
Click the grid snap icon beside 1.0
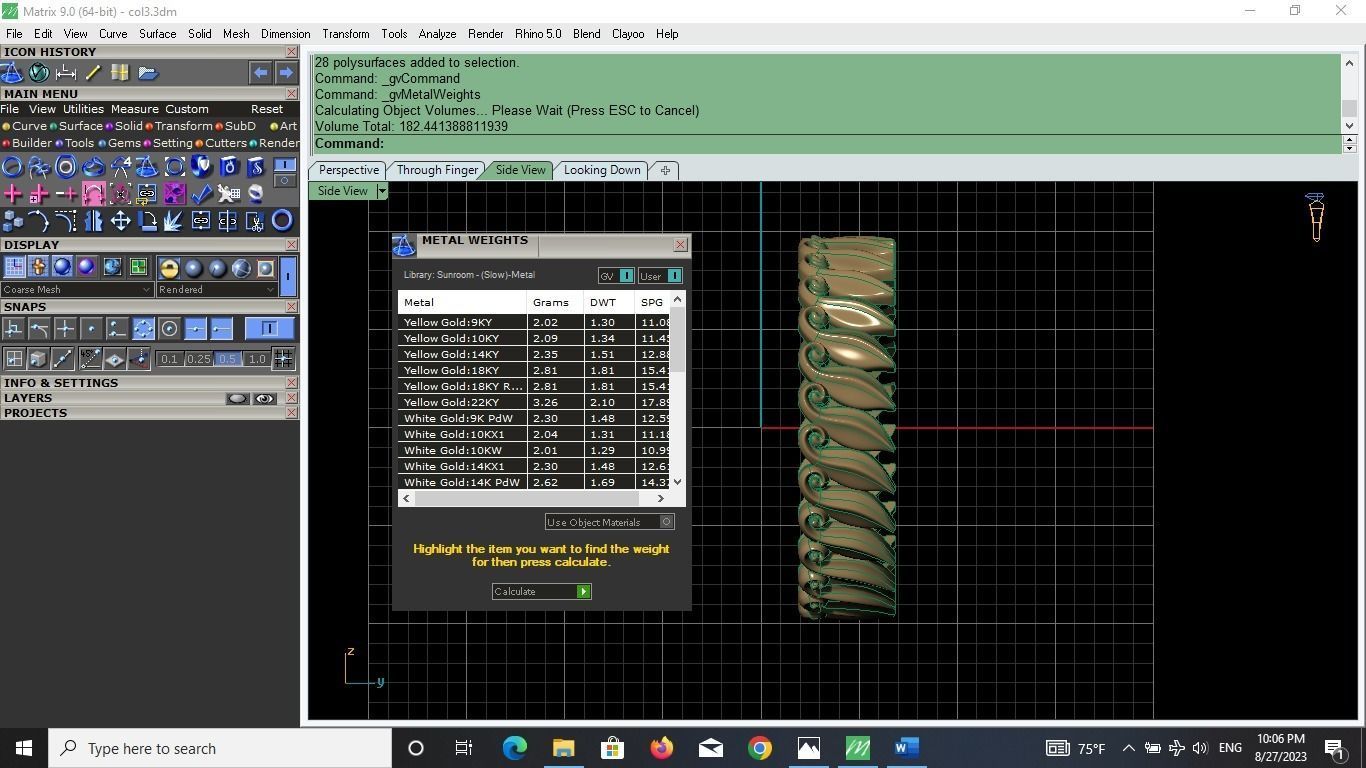click(283, 358)
